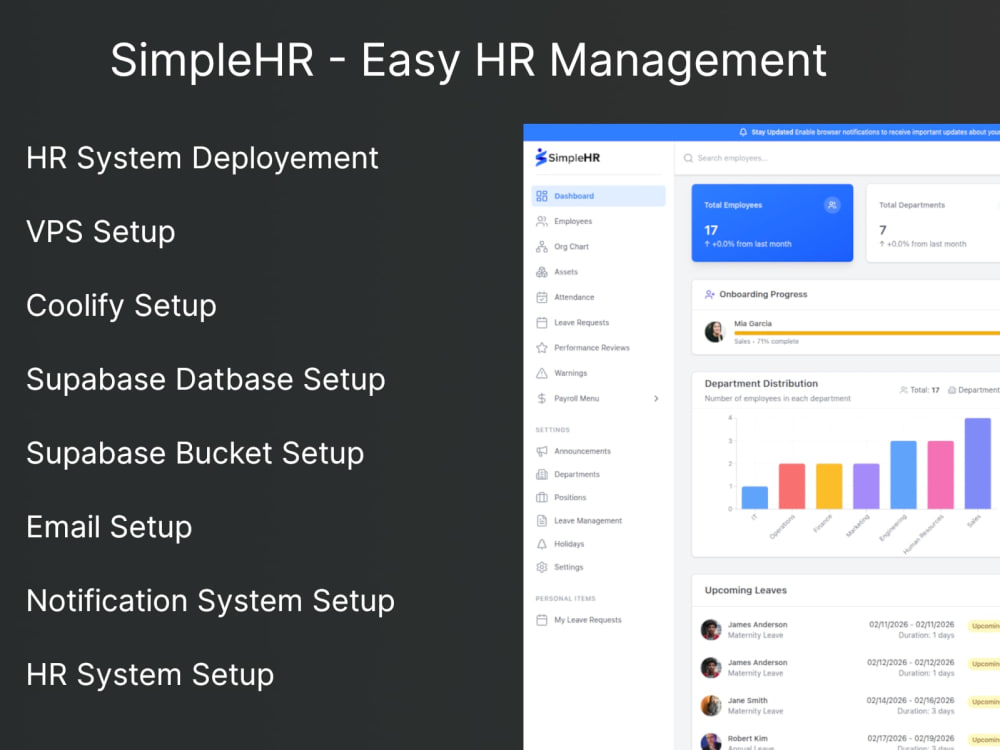Click the SimpleHR logo
1000x750 pixels.
[x=567, y=157]
